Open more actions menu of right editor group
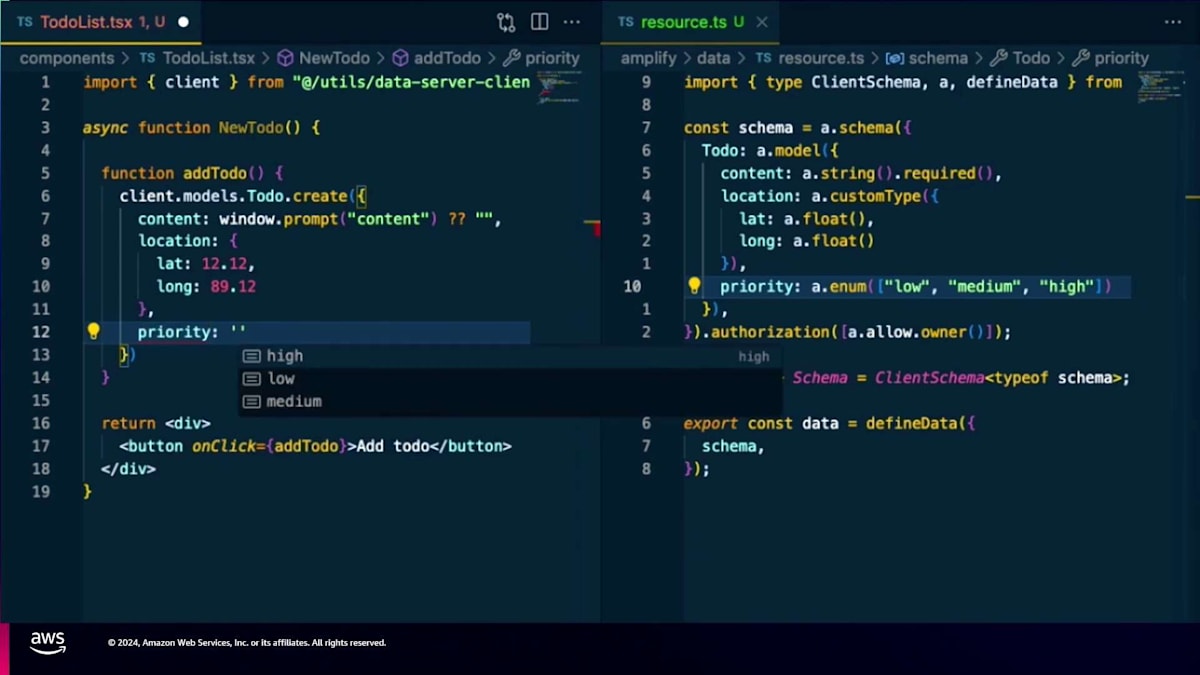The height and width of the screenshot is (675, 1200). point(1173,22)
